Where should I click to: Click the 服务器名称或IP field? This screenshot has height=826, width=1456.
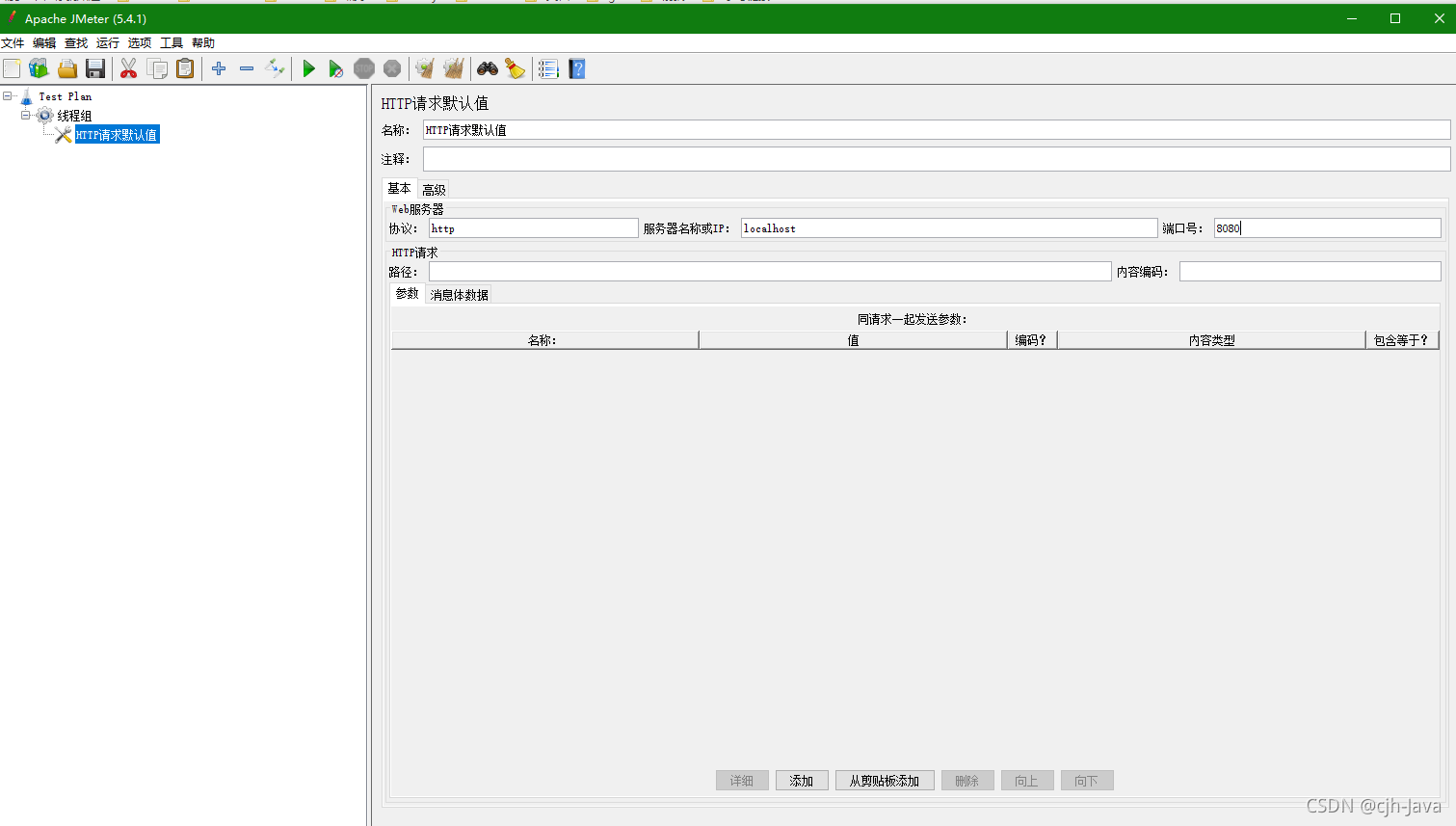click(x=949, y=228)
